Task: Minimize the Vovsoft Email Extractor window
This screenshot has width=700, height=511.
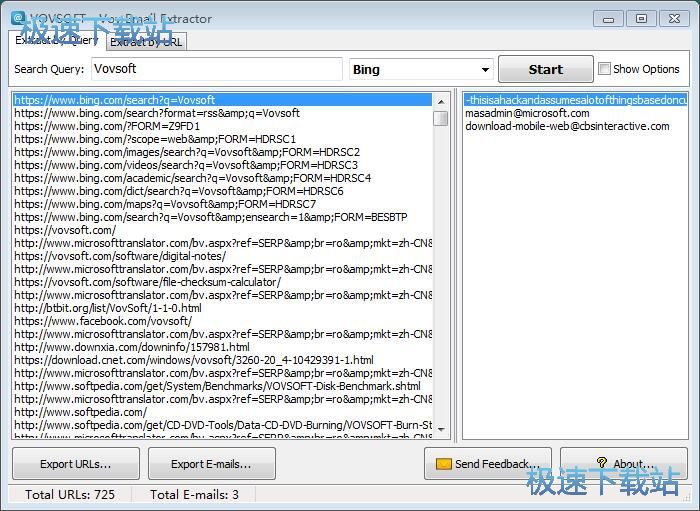Action: pyautogui.click(x=608, y=19)
